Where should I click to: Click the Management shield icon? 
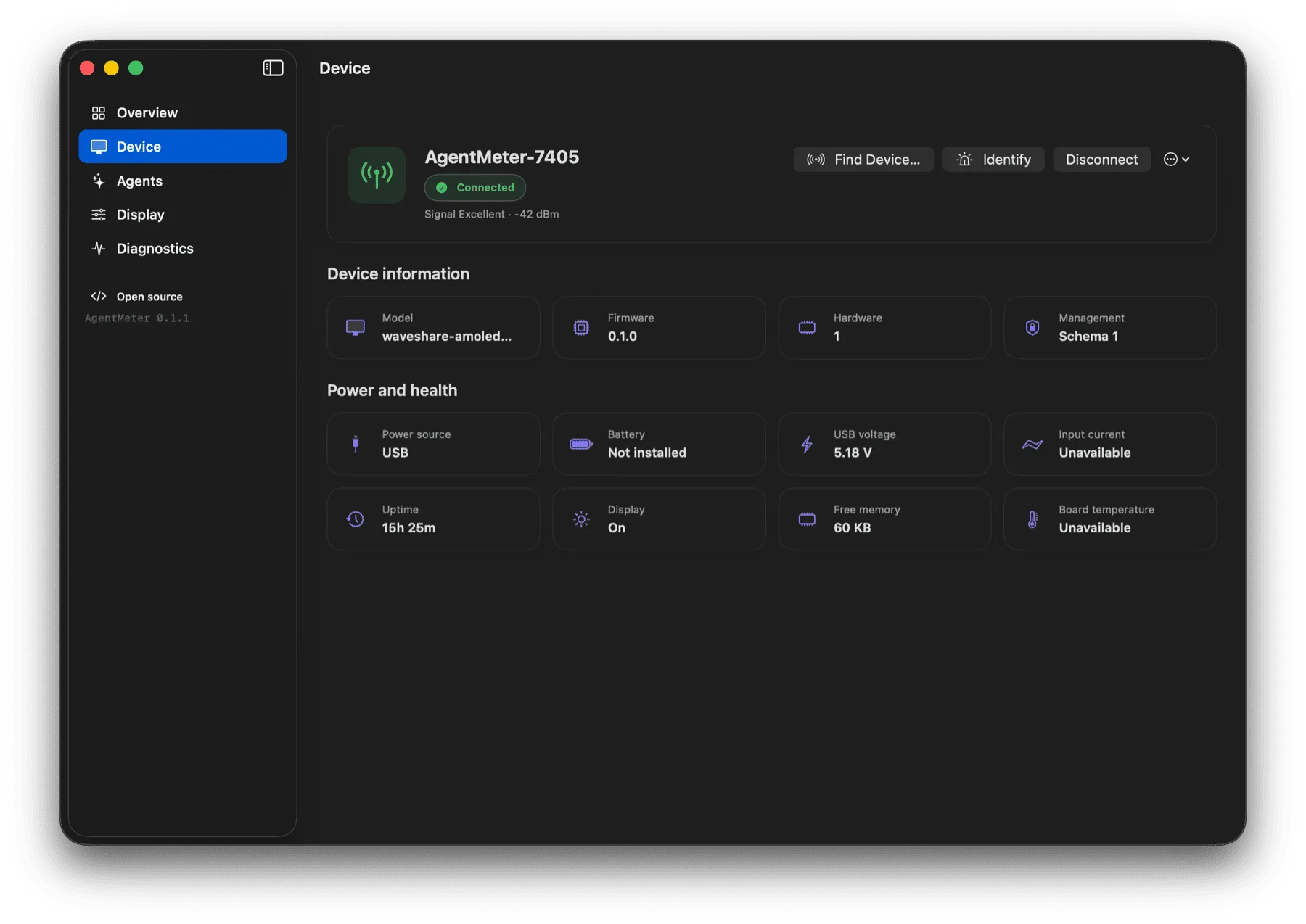click(x=1032, y=328)
